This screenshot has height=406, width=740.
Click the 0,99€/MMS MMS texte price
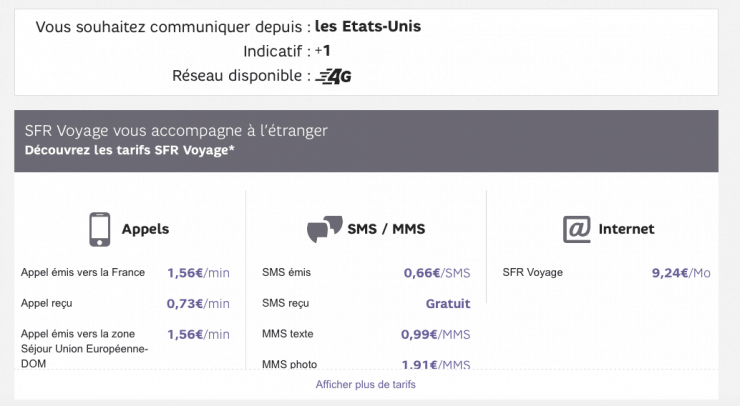coord(436,334)
